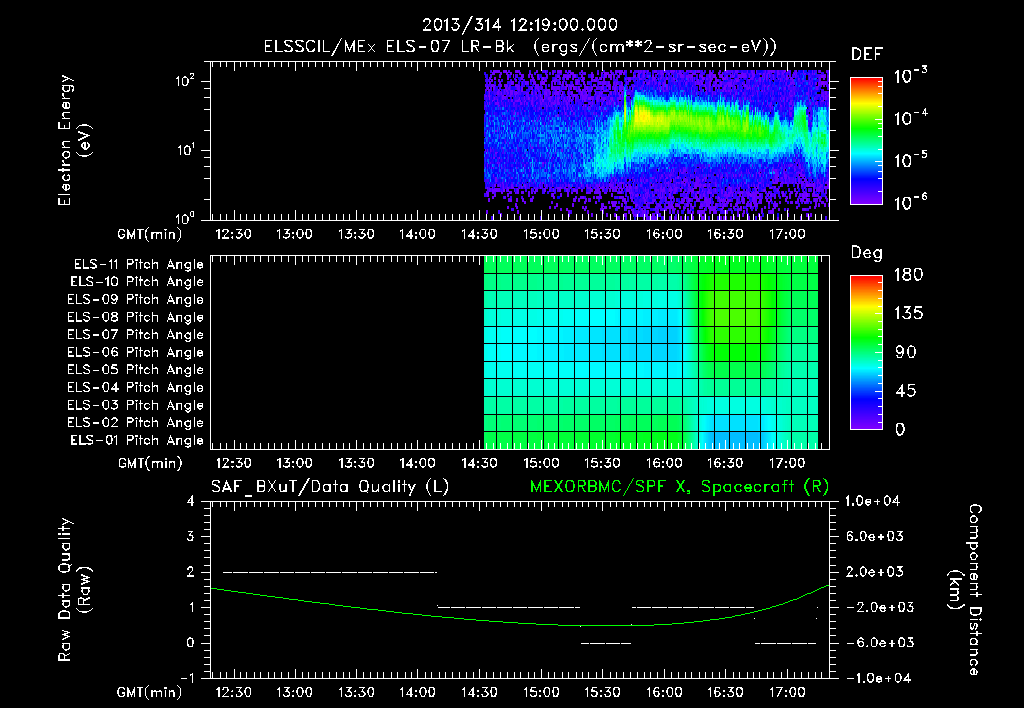Click the ELS-11 Pitch Angle row label
The height and width of the screenshot is (708, 1024).
coord(138,265)
